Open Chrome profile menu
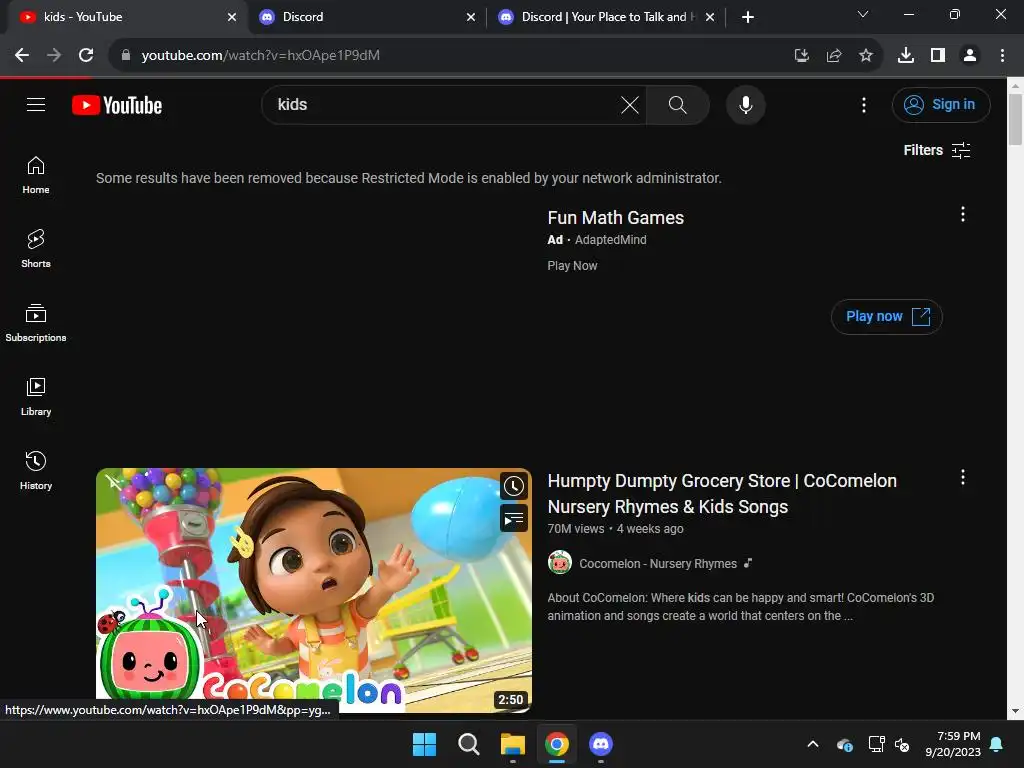This screenshot has width=1024, height=768. 970,56
